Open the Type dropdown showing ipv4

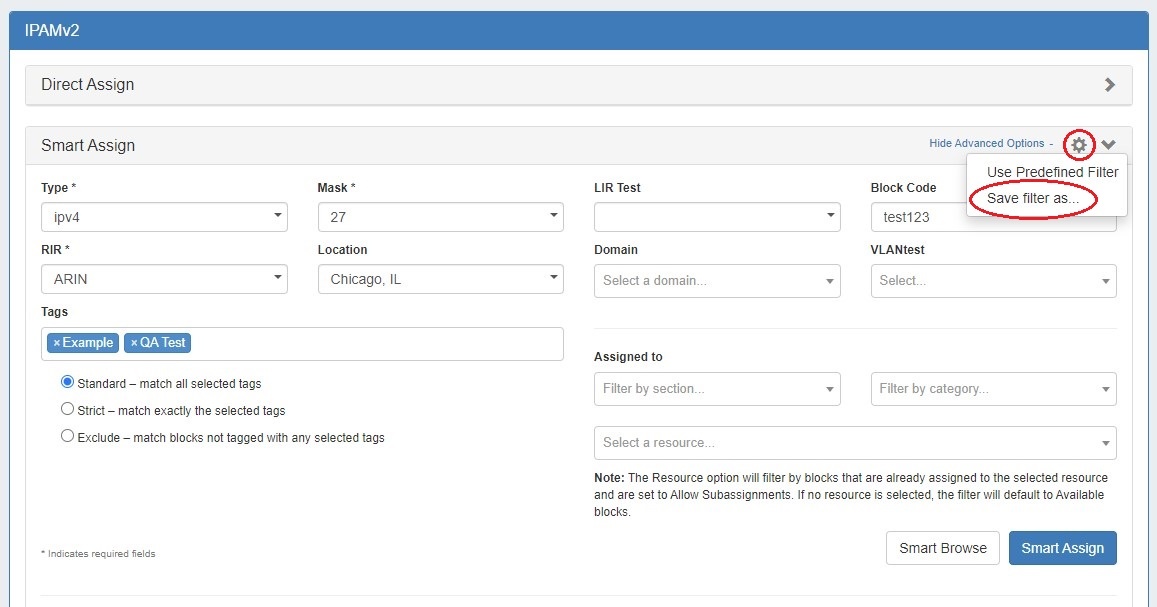click(164, 217)
